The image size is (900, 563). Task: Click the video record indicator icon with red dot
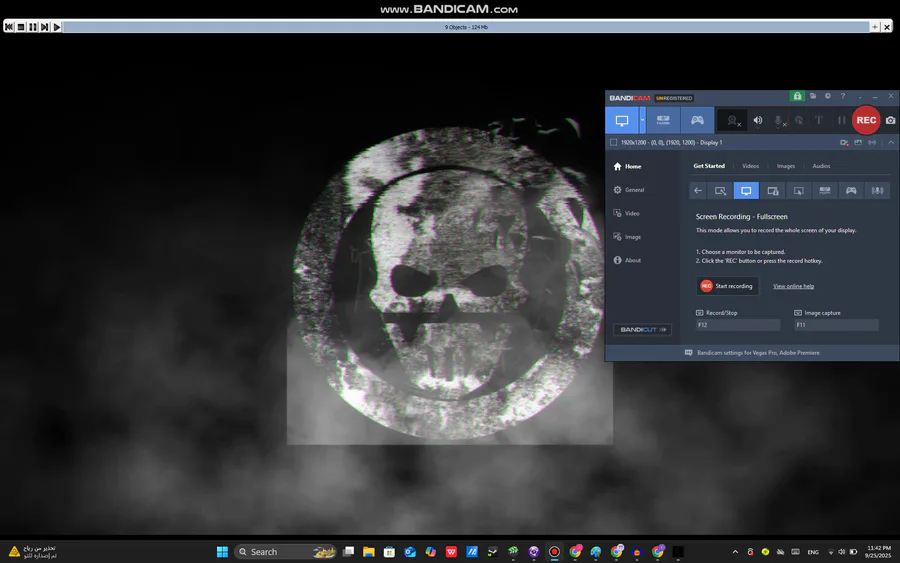click(x=844, y=142)
